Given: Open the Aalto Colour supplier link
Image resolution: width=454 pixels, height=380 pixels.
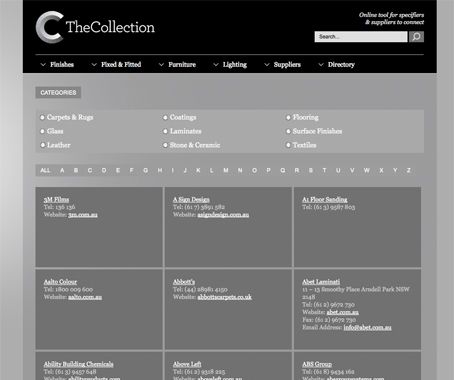Looking at the screenshot, I should 60,282.
